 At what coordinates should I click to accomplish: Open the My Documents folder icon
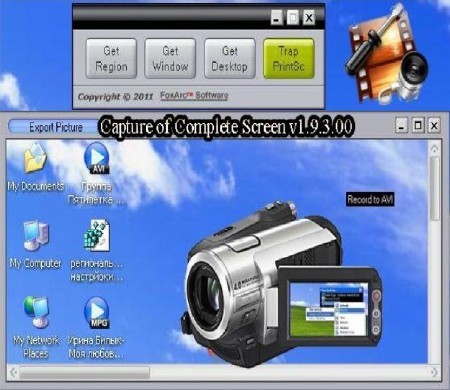click(x=35, y=157)
